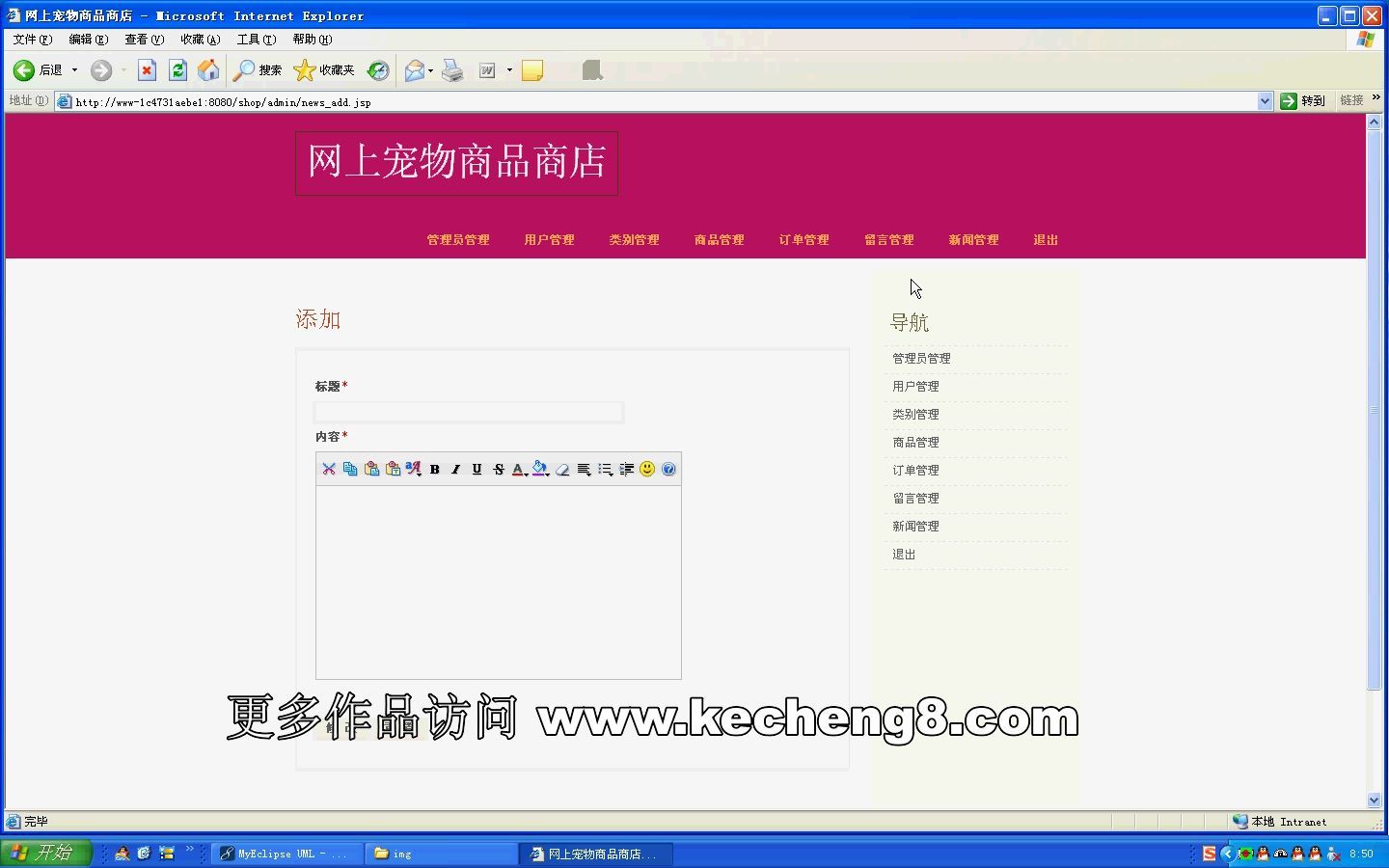Image resolution: width=1389 pixels, height=868 pixels.
Task: Open 新闻管理 in top navigation
Action: click(973, 240)
